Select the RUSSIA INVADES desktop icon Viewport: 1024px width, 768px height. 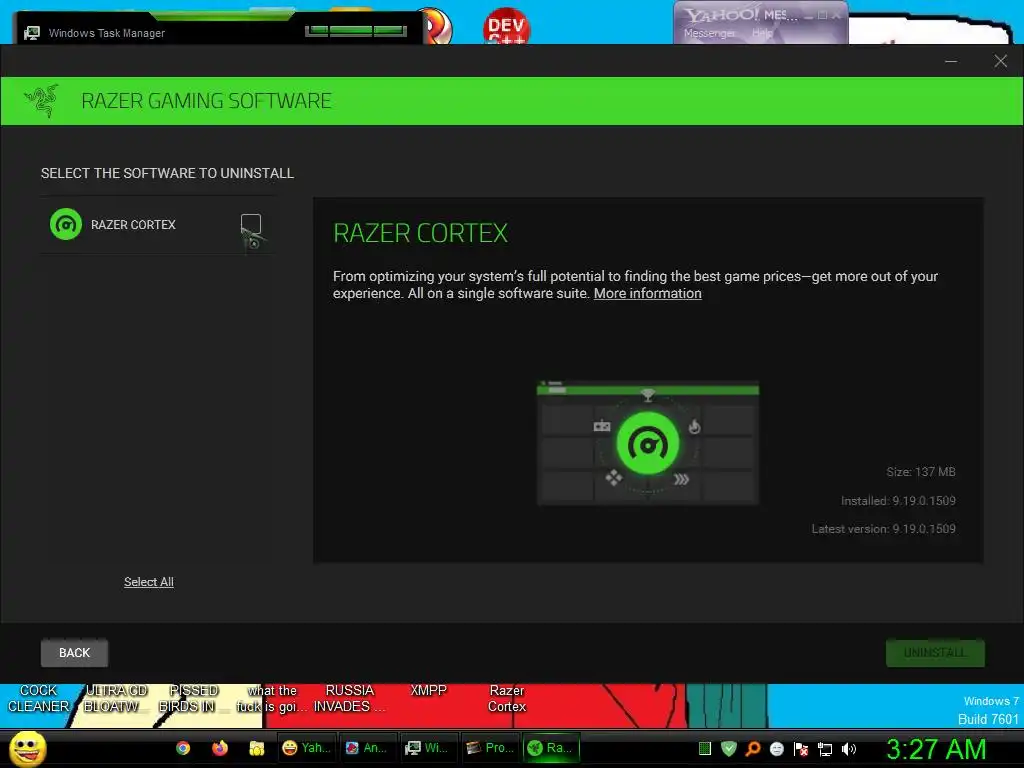pyautogui.click(x=350, y=698)
